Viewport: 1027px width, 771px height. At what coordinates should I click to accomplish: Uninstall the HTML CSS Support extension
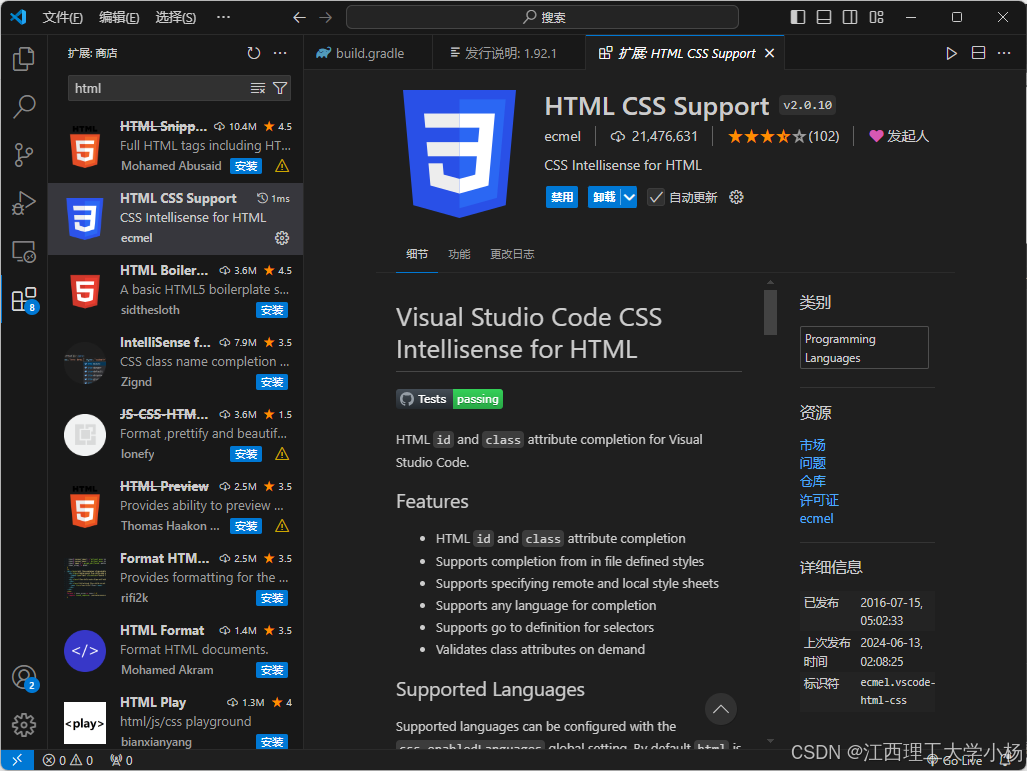click(605, 197)
